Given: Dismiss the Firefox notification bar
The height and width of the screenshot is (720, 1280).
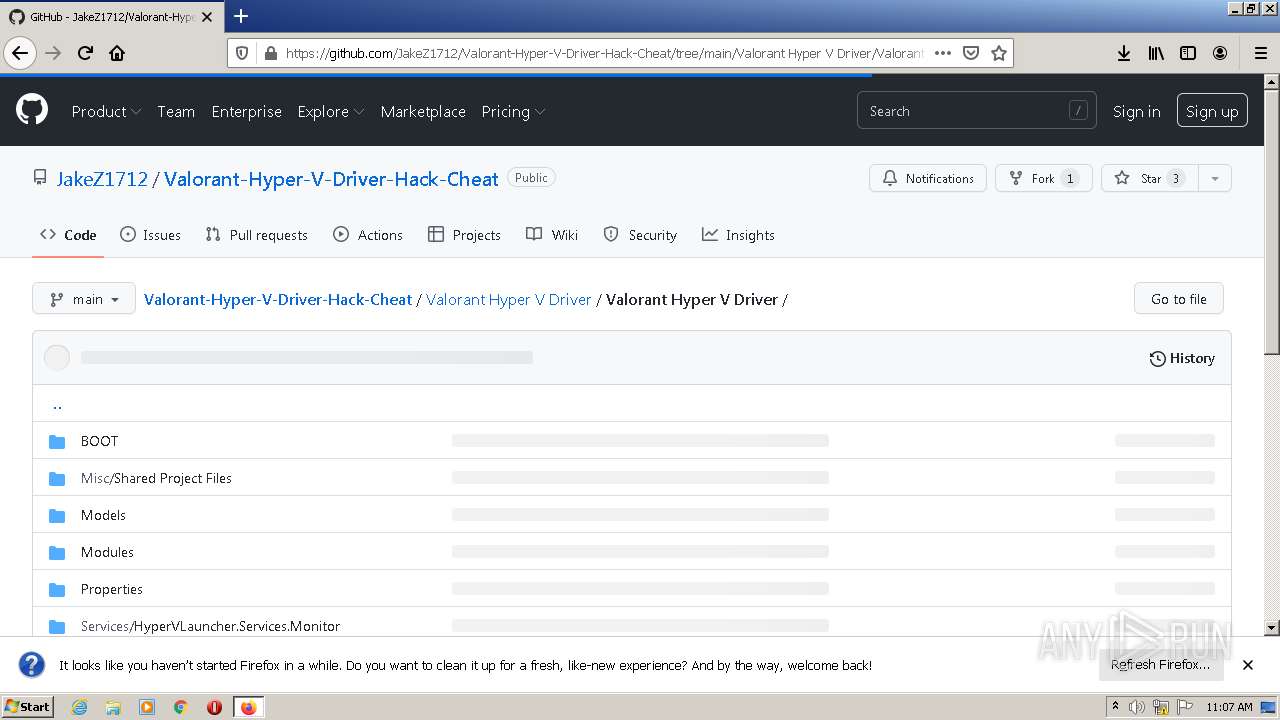Looking at the screenshot, I should pyautogui.click(x=1248, y=665).
